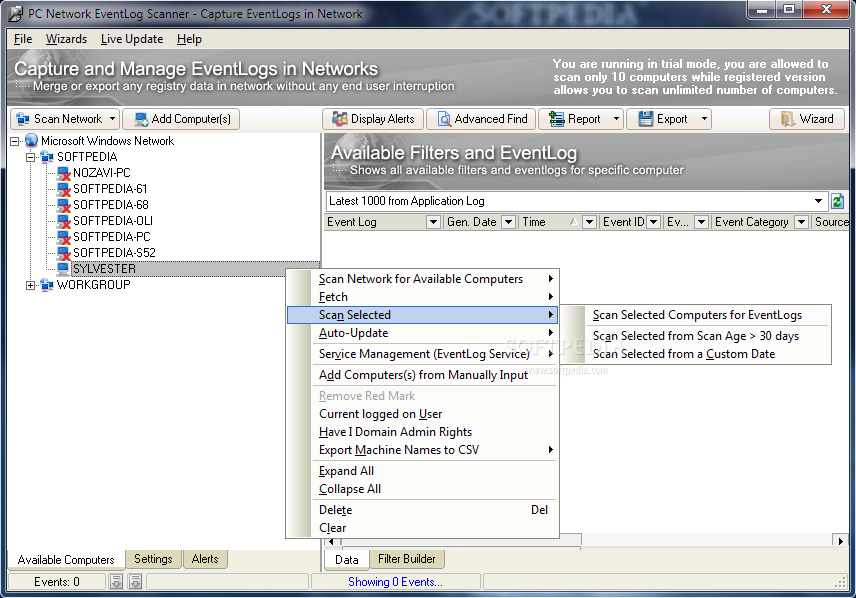Select Scan Selected from a Custom Date
Image resolution: width=856 pixels, height=598 pixels.
696,354
